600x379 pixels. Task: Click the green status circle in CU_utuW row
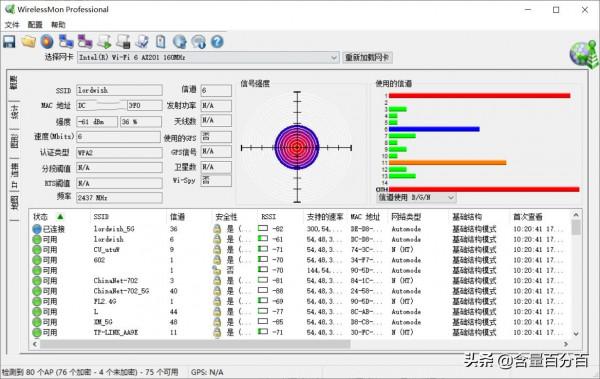[37, 250]
